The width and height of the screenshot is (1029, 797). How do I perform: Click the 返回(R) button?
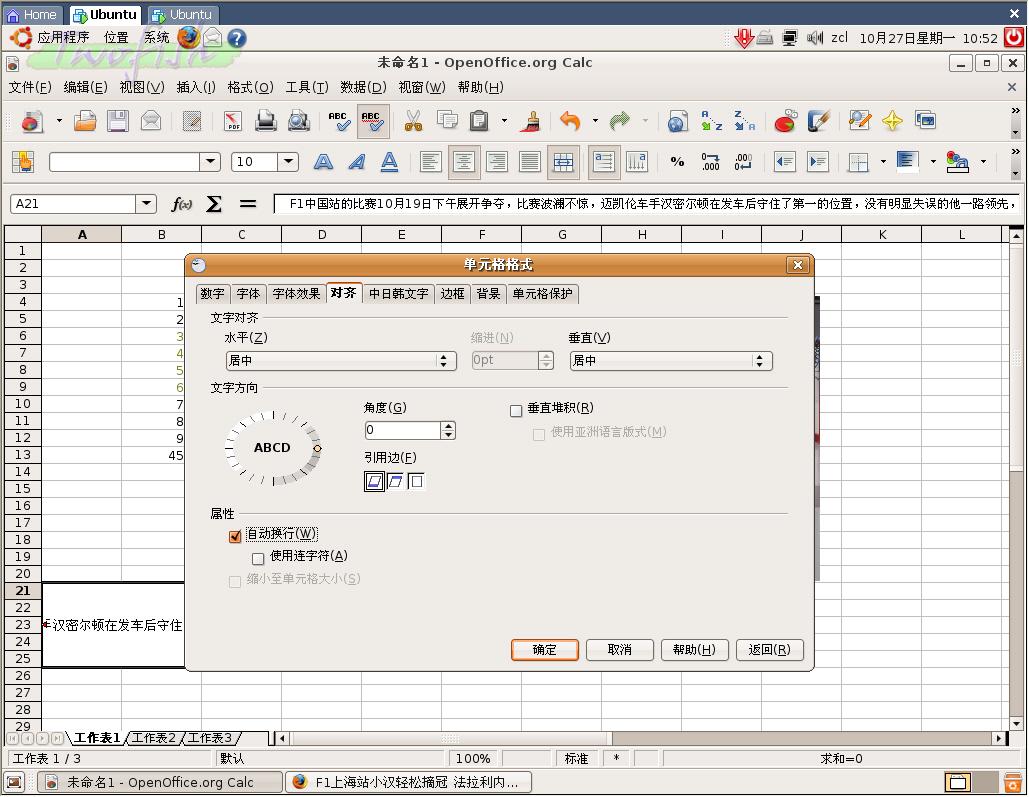point(769,650)
